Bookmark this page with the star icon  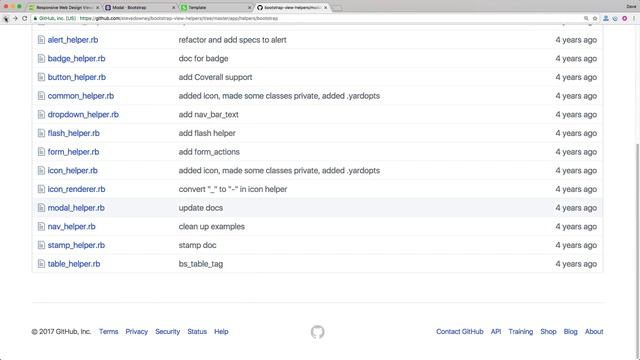595,18
